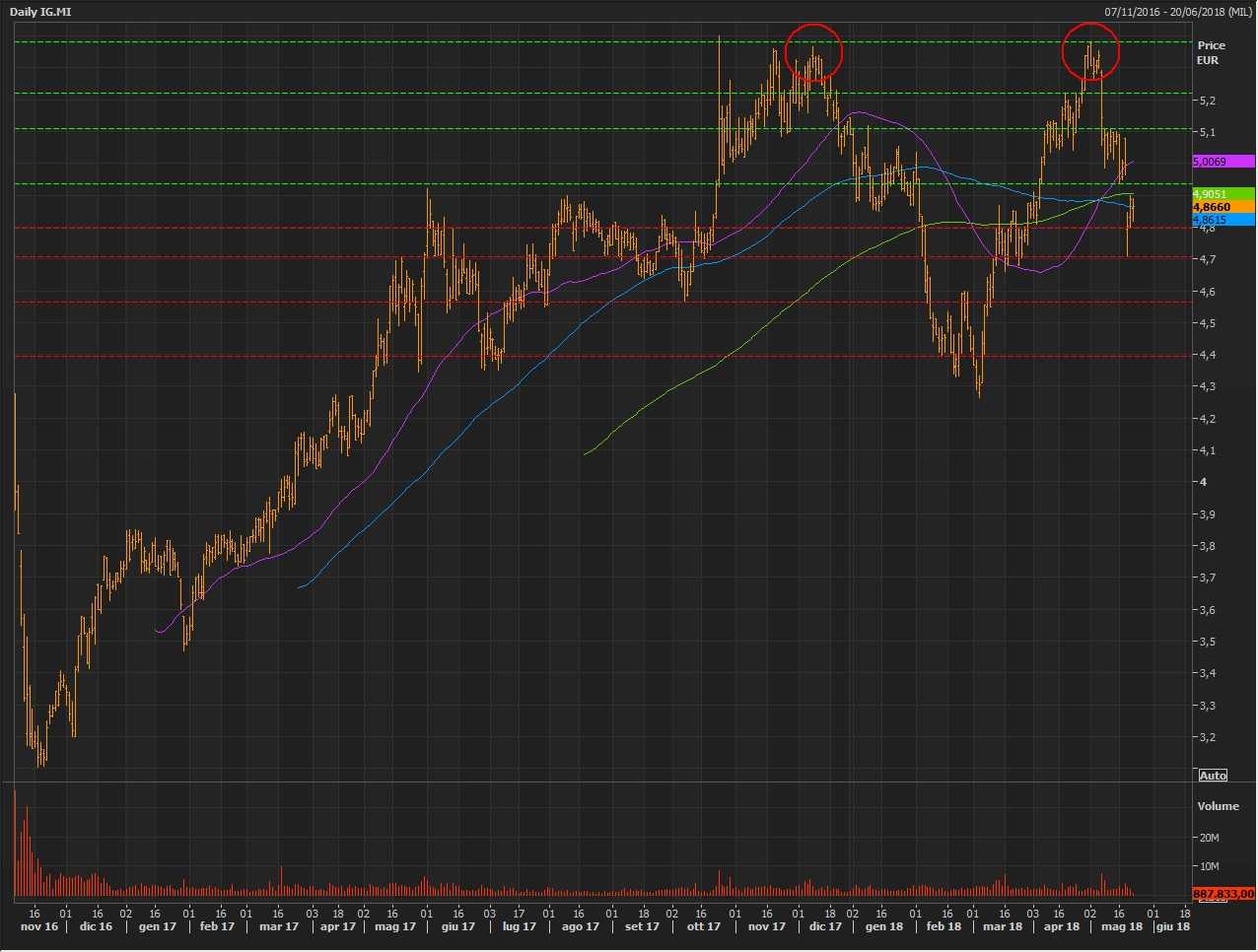
Task: Click the 3,7 price axis label
Action: 1208,578
